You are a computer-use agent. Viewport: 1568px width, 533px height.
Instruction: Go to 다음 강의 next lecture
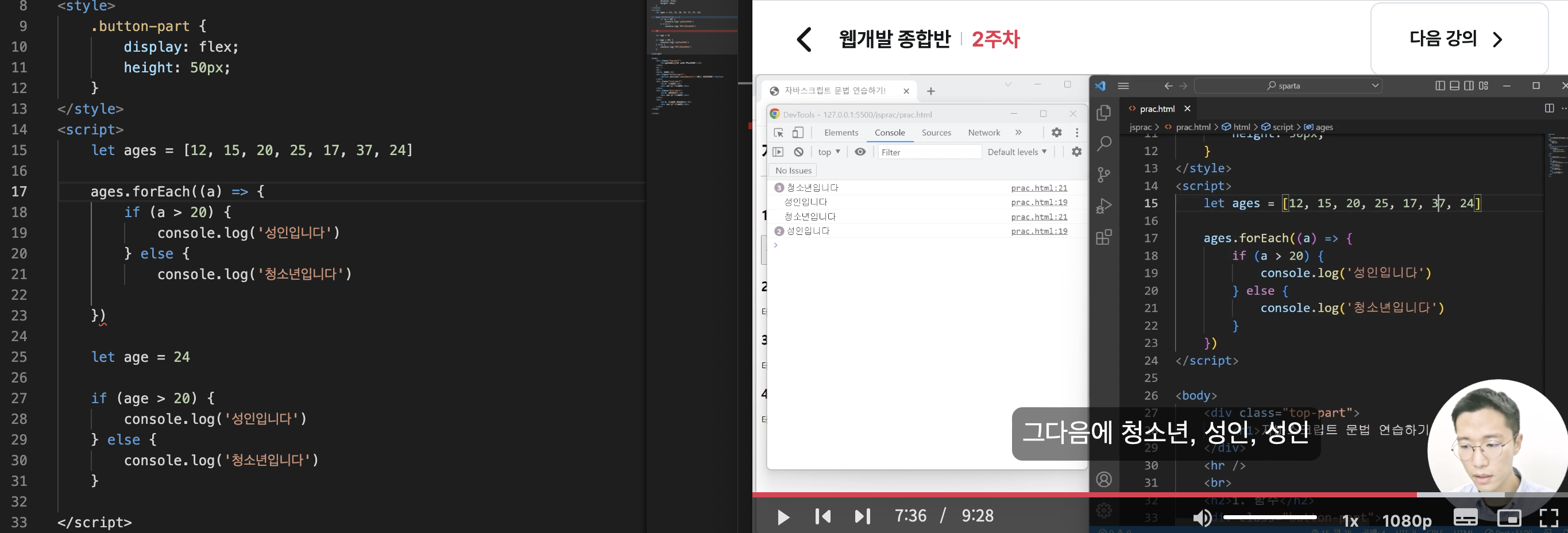(1459, 39)
